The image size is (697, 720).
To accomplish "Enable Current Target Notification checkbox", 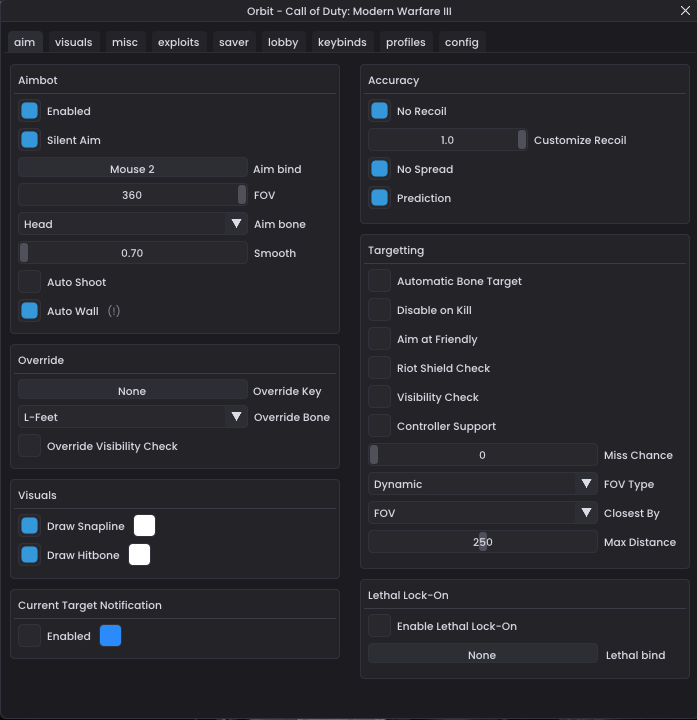I will [x=29, y=636].
